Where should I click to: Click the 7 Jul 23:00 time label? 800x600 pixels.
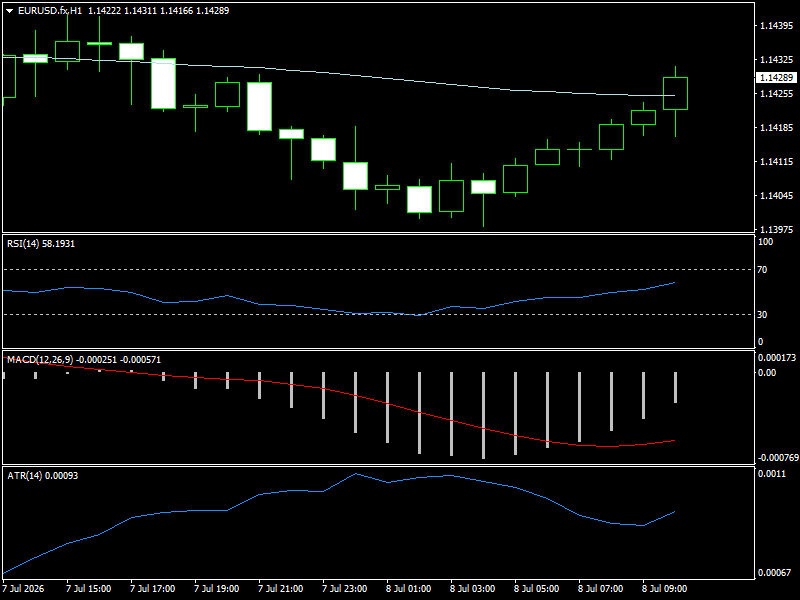345,589
